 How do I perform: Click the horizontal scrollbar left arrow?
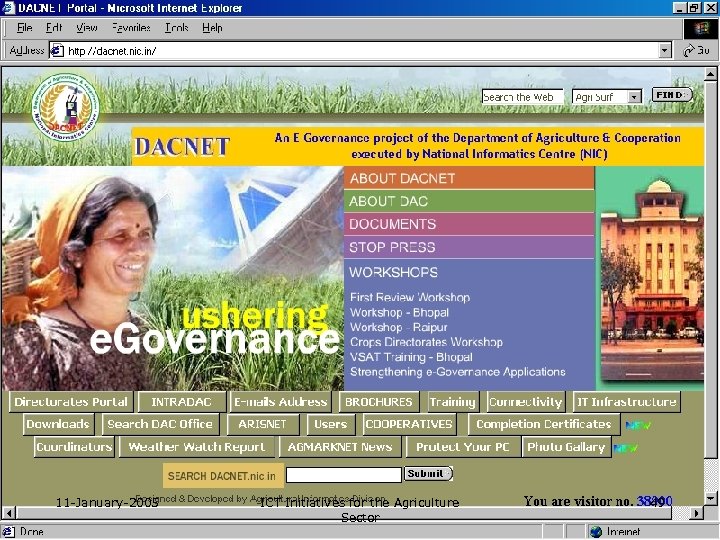click(x=9, y=512)
